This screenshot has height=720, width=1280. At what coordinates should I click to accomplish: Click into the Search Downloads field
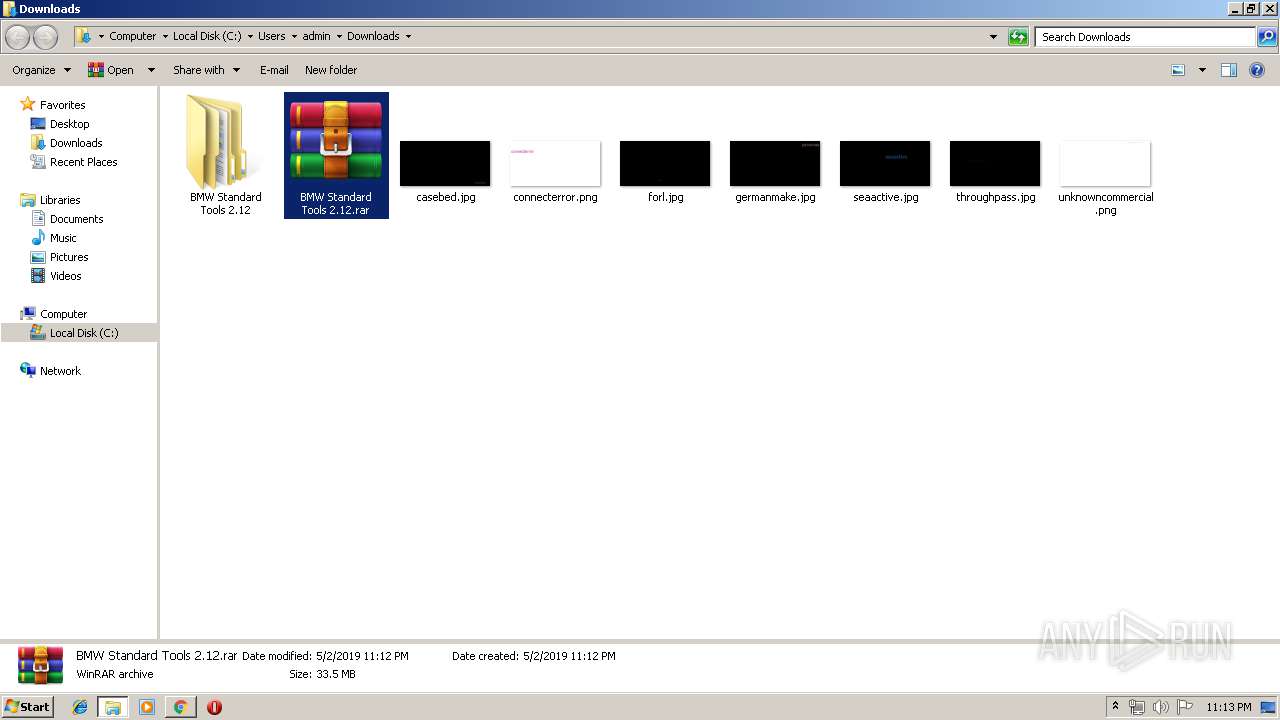tap(1145, 37)
